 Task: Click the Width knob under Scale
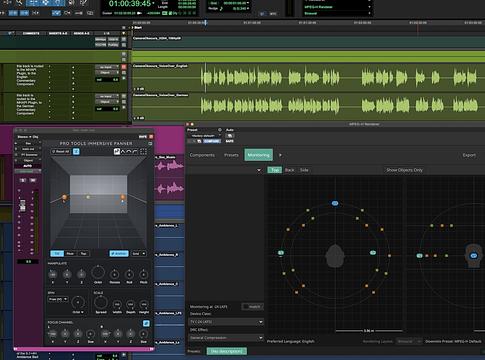(117, 304)
